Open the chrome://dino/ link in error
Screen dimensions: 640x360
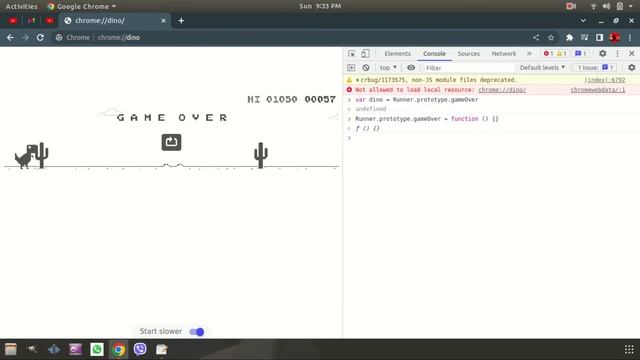502,90
